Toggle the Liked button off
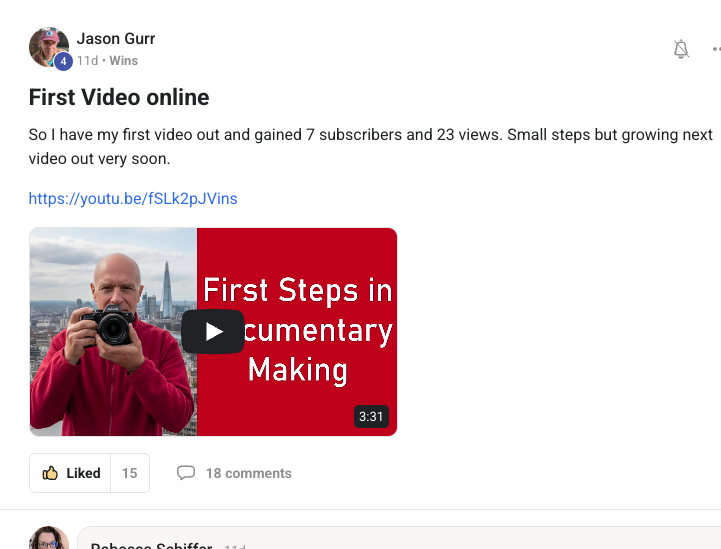This screenshot has height=549, width=721. pos(70,473)
